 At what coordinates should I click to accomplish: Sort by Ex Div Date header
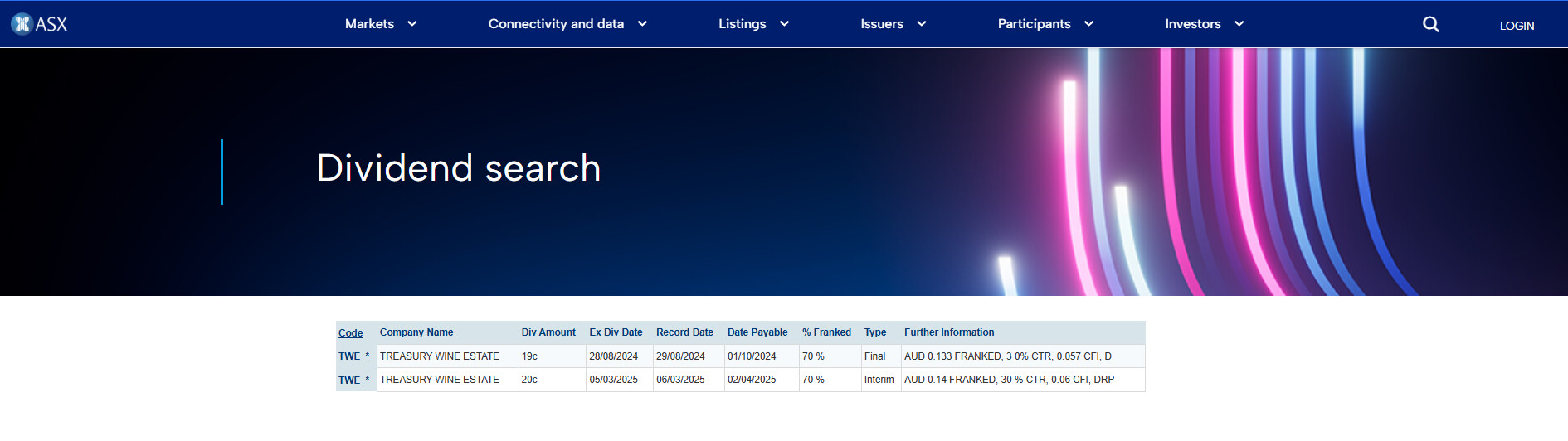616,332
